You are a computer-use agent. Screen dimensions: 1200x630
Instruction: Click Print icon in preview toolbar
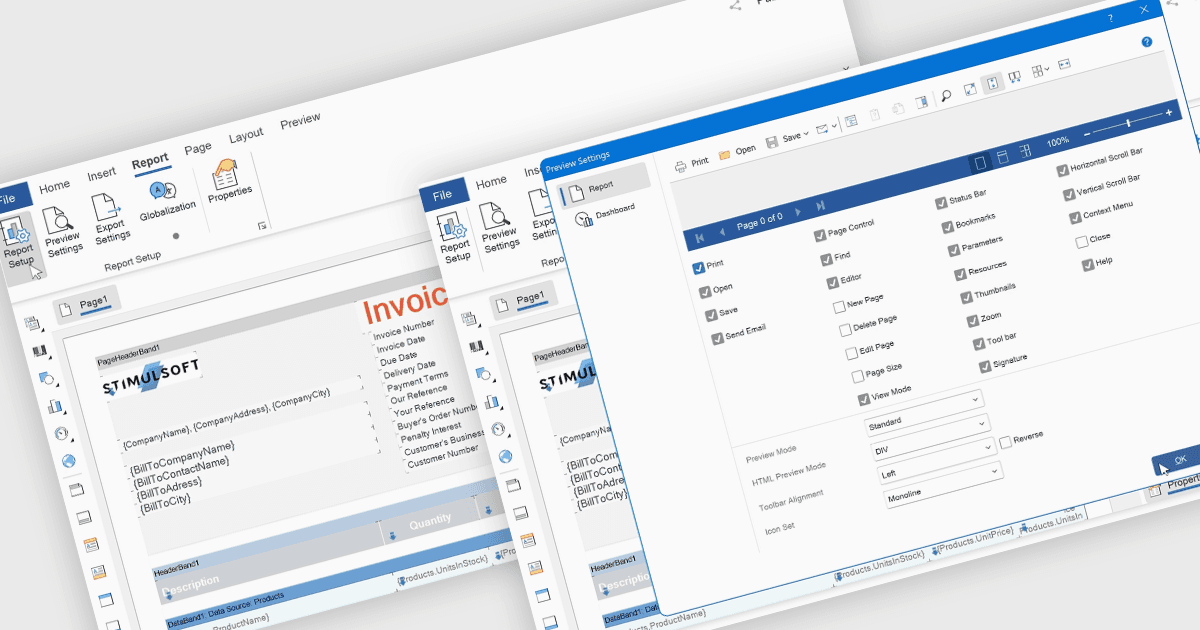pos(681,166)
